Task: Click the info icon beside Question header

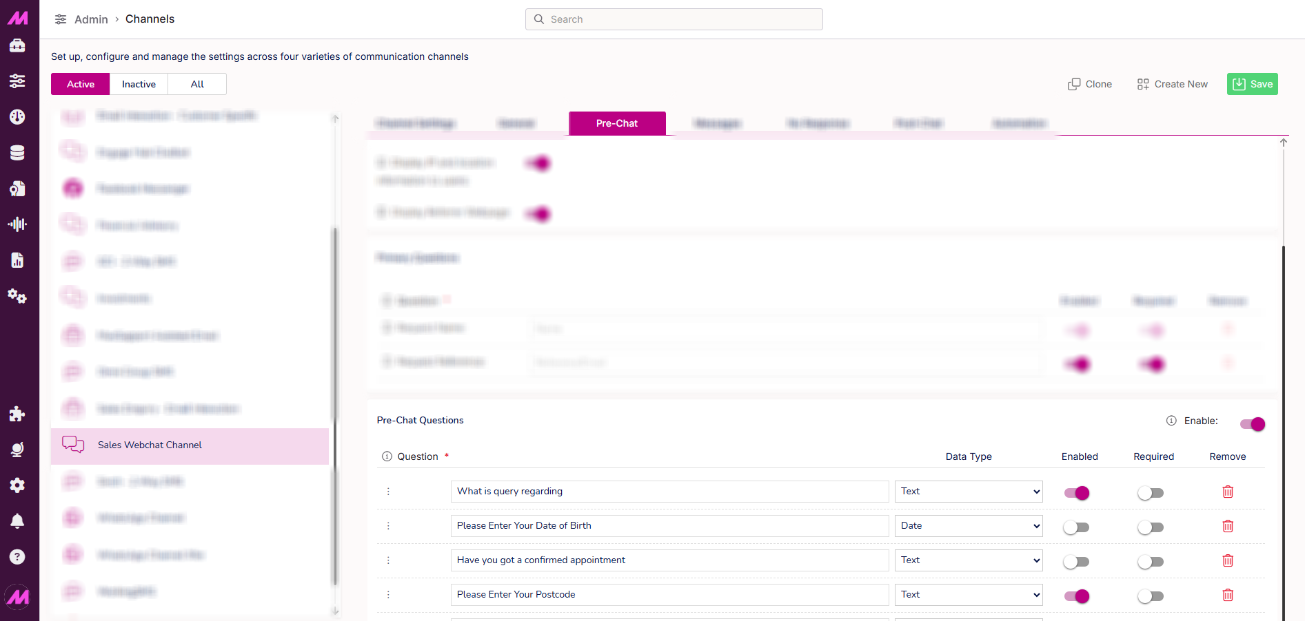Action: pyautogui.click(x=387, y=457)
